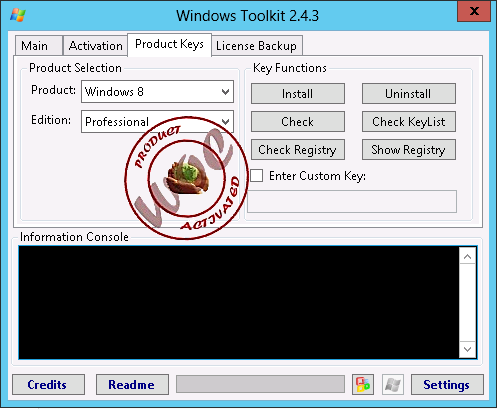The width and height of the screenshot is (497, 409).
Task: Click the Uninstall button
Action: click(409, 94)
